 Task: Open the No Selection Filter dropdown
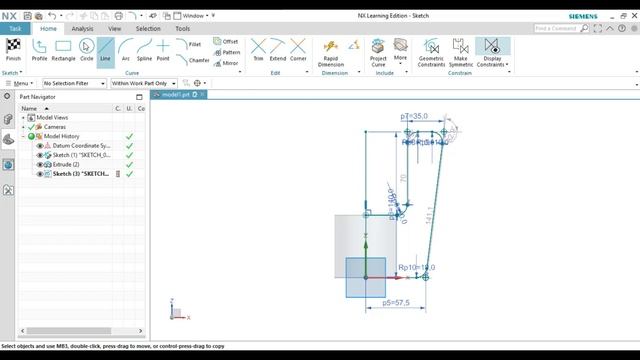point(74,83)
